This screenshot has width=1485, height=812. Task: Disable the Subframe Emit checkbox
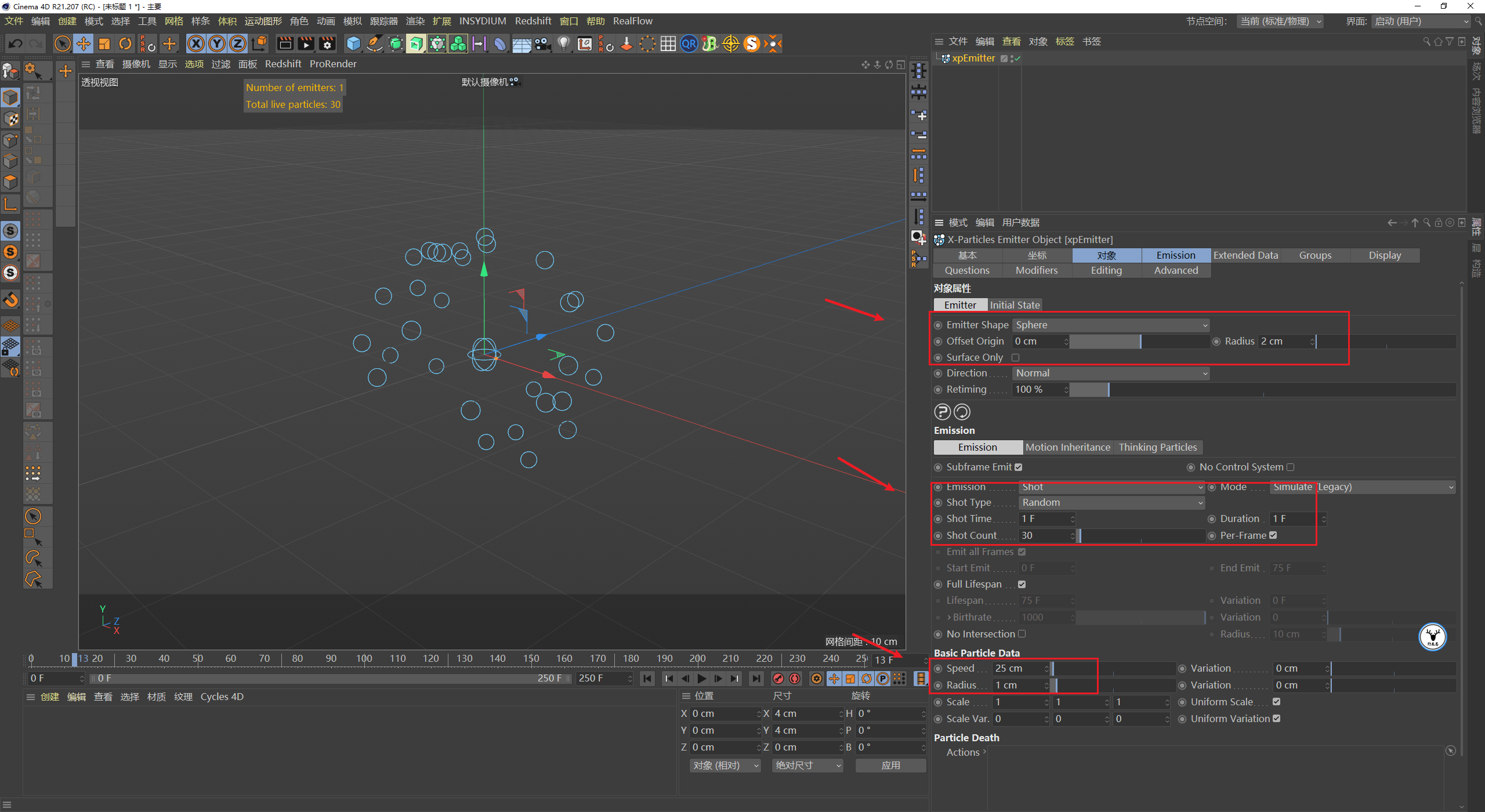coord(1017,467)
